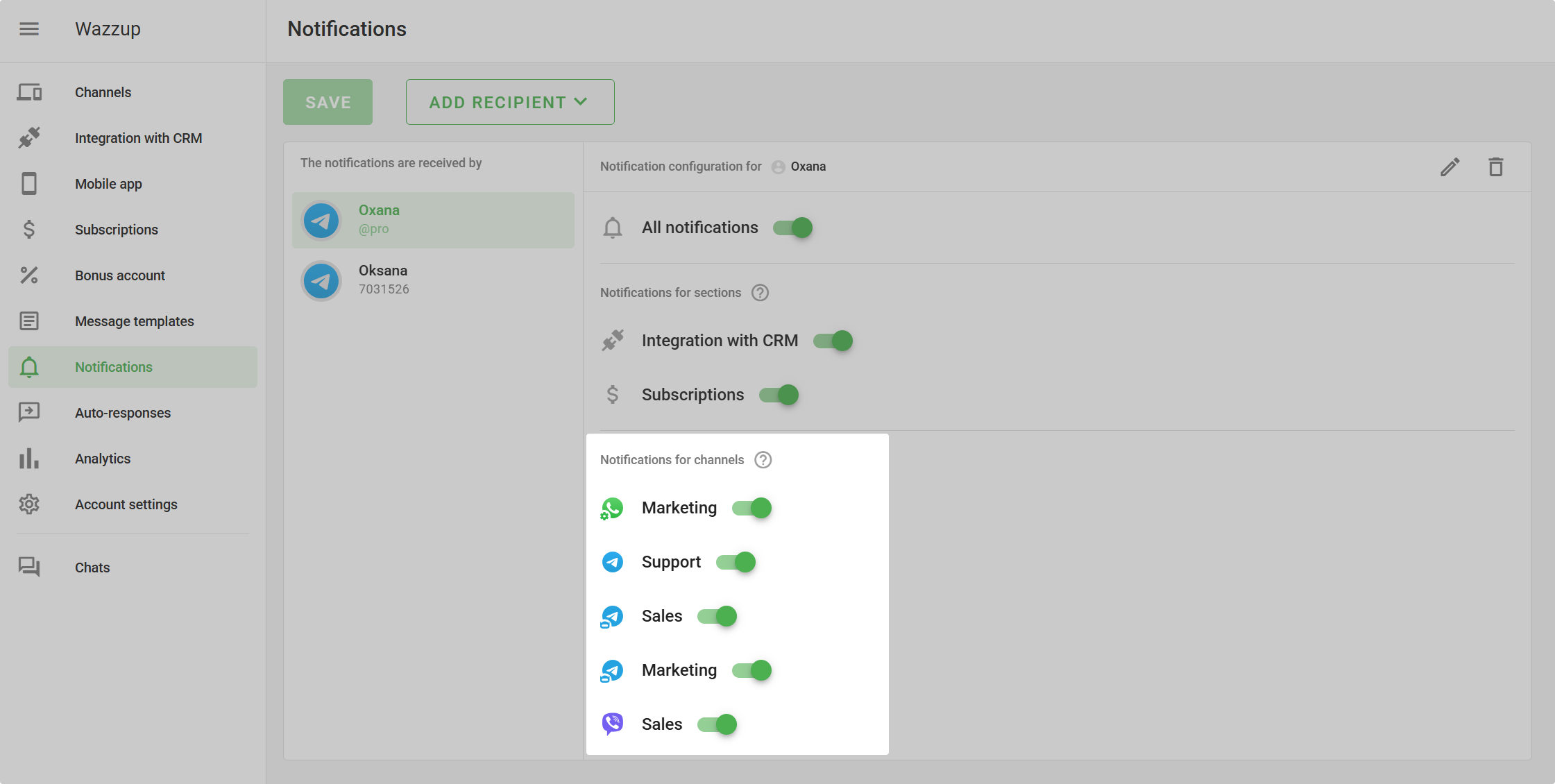Image resolution: width=1555 pixels, height=784 pixels.
Task: Click the Notifications page heading
Action: (347, 29)
